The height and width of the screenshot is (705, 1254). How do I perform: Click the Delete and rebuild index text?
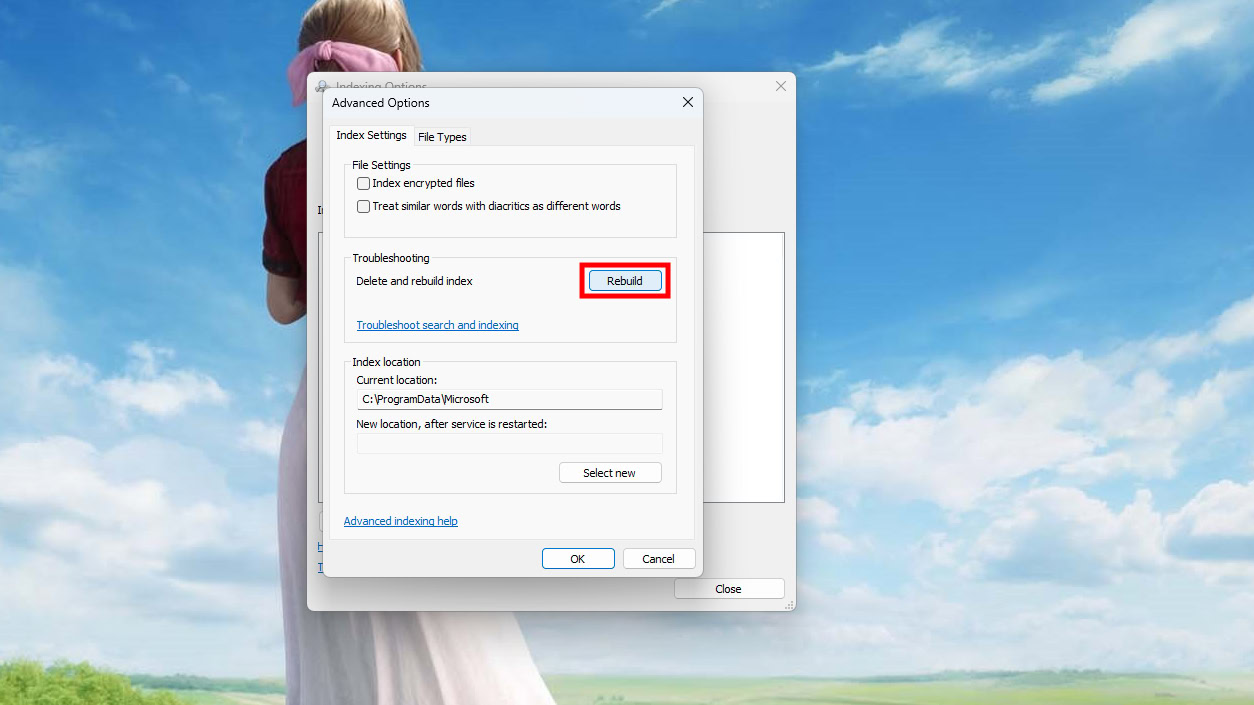415,281
